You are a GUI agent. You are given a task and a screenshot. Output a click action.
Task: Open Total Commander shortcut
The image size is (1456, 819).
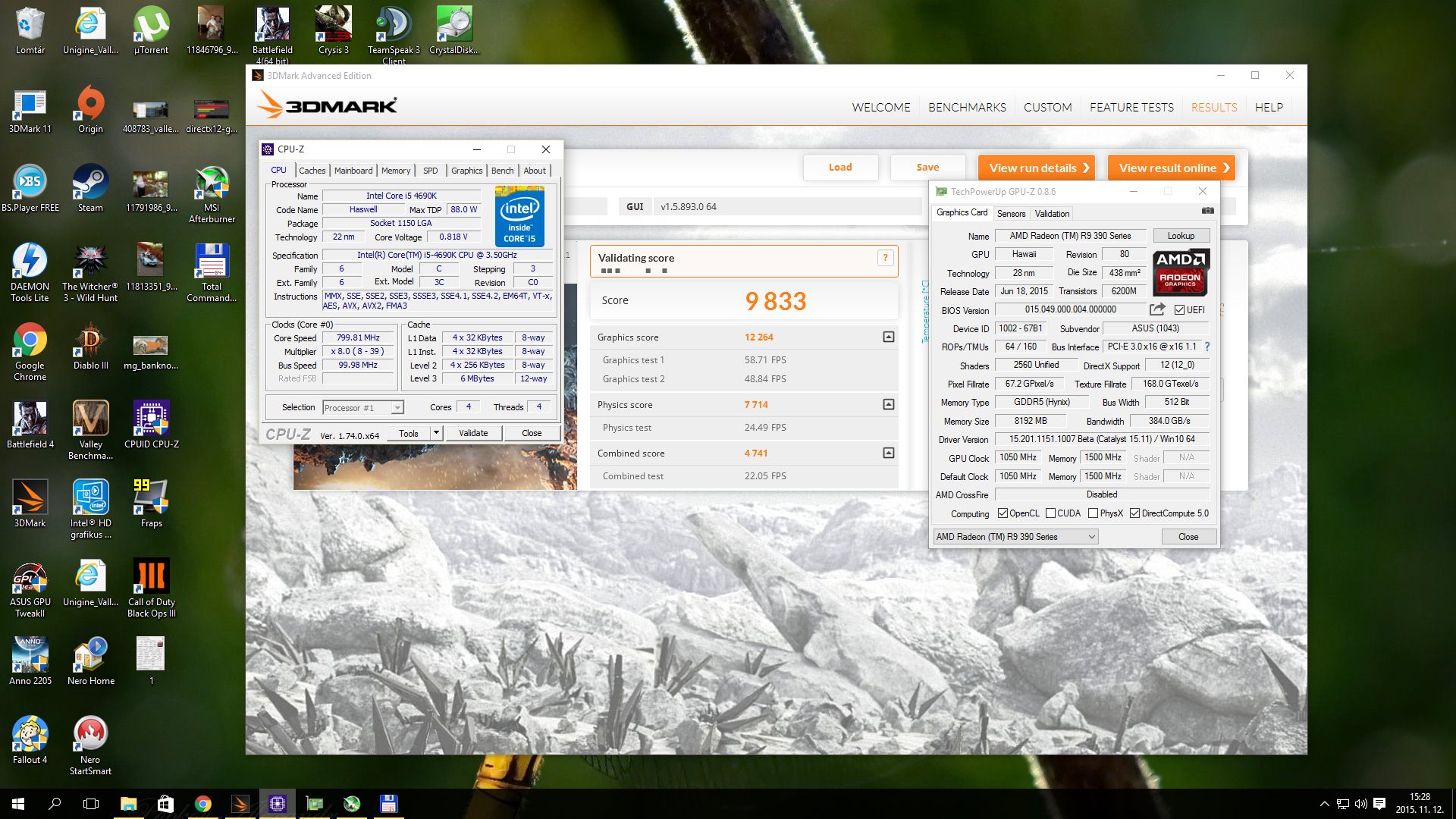212,273
